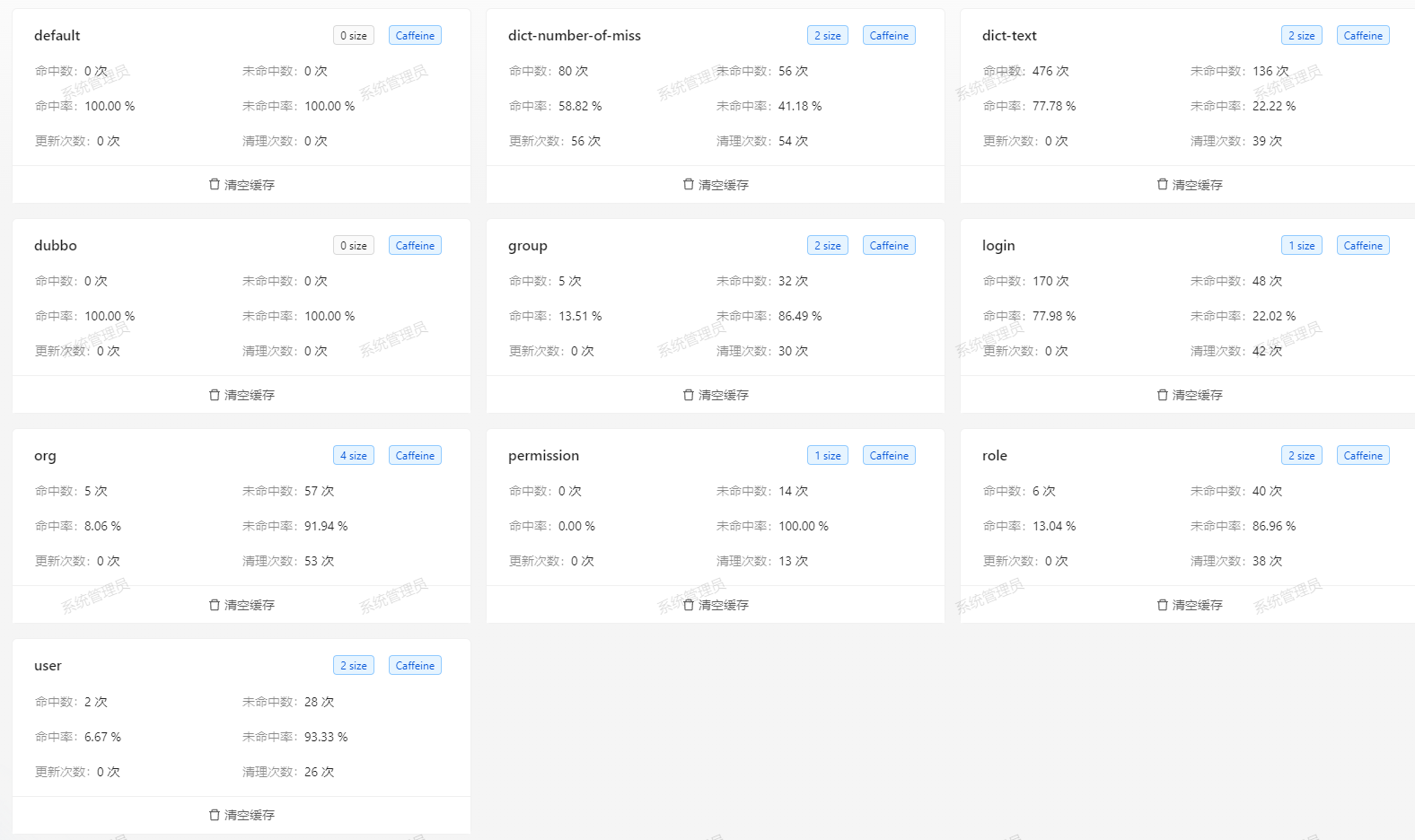Click Caffeine tag on the group card
The image size is (1415, 840).
[889, 246]
